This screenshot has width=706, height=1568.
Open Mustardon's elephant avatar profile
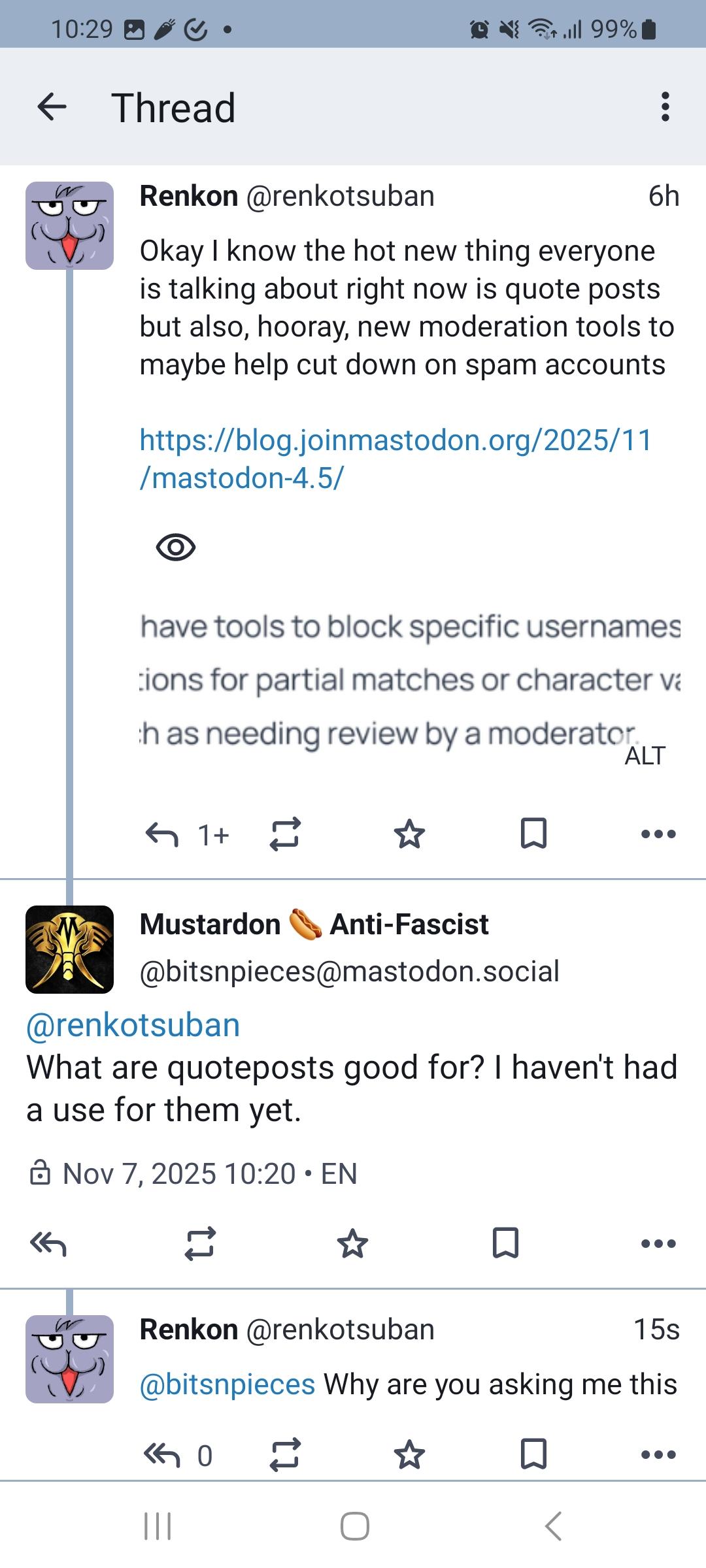(69, 949)
